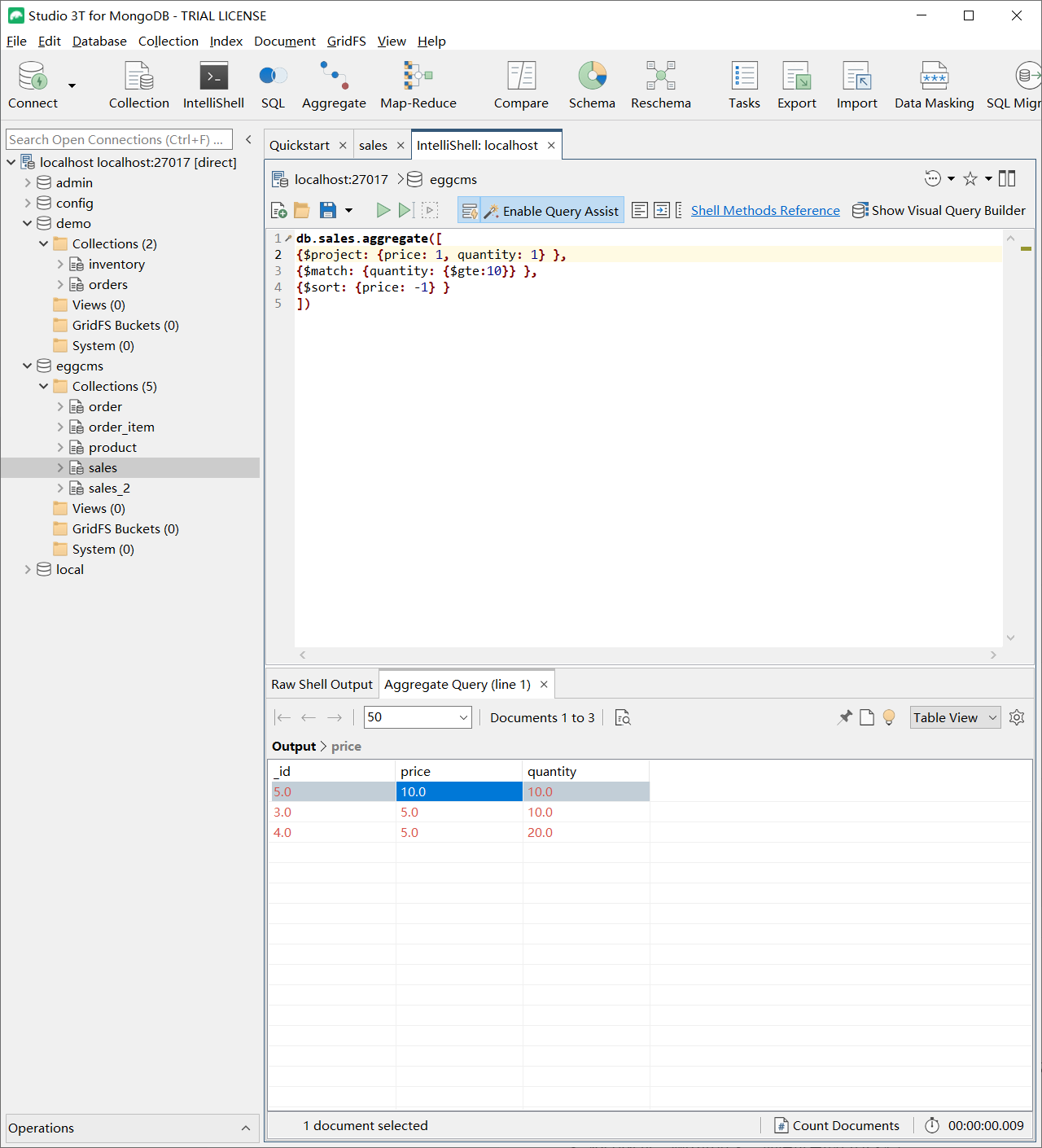Open the save options dropdown arrow
Screen dimensions: 1042x1148
(x=348, y=211)
